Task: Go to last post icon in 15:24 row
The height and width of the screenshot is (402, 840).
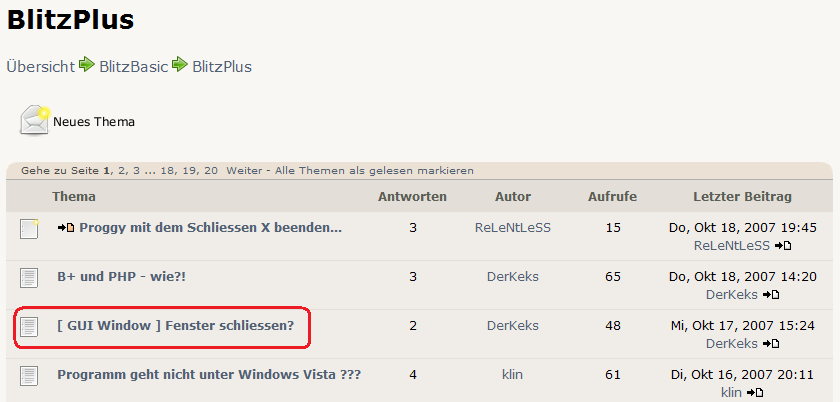Action: tap(771, 344)
